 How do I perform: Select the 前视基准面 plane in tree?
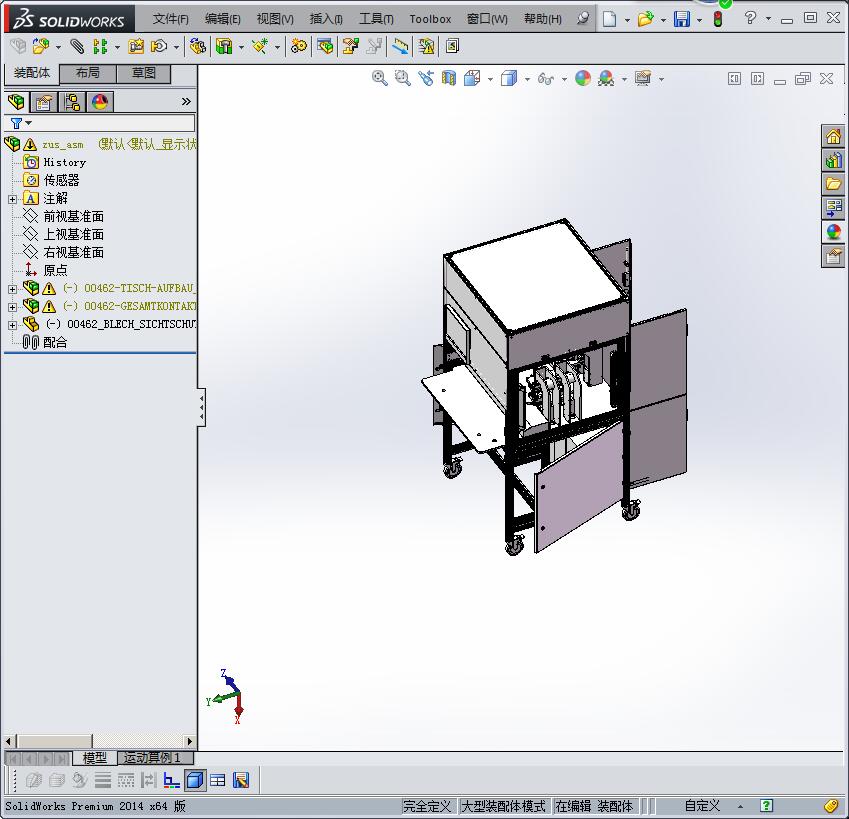(x=74, y=217)
